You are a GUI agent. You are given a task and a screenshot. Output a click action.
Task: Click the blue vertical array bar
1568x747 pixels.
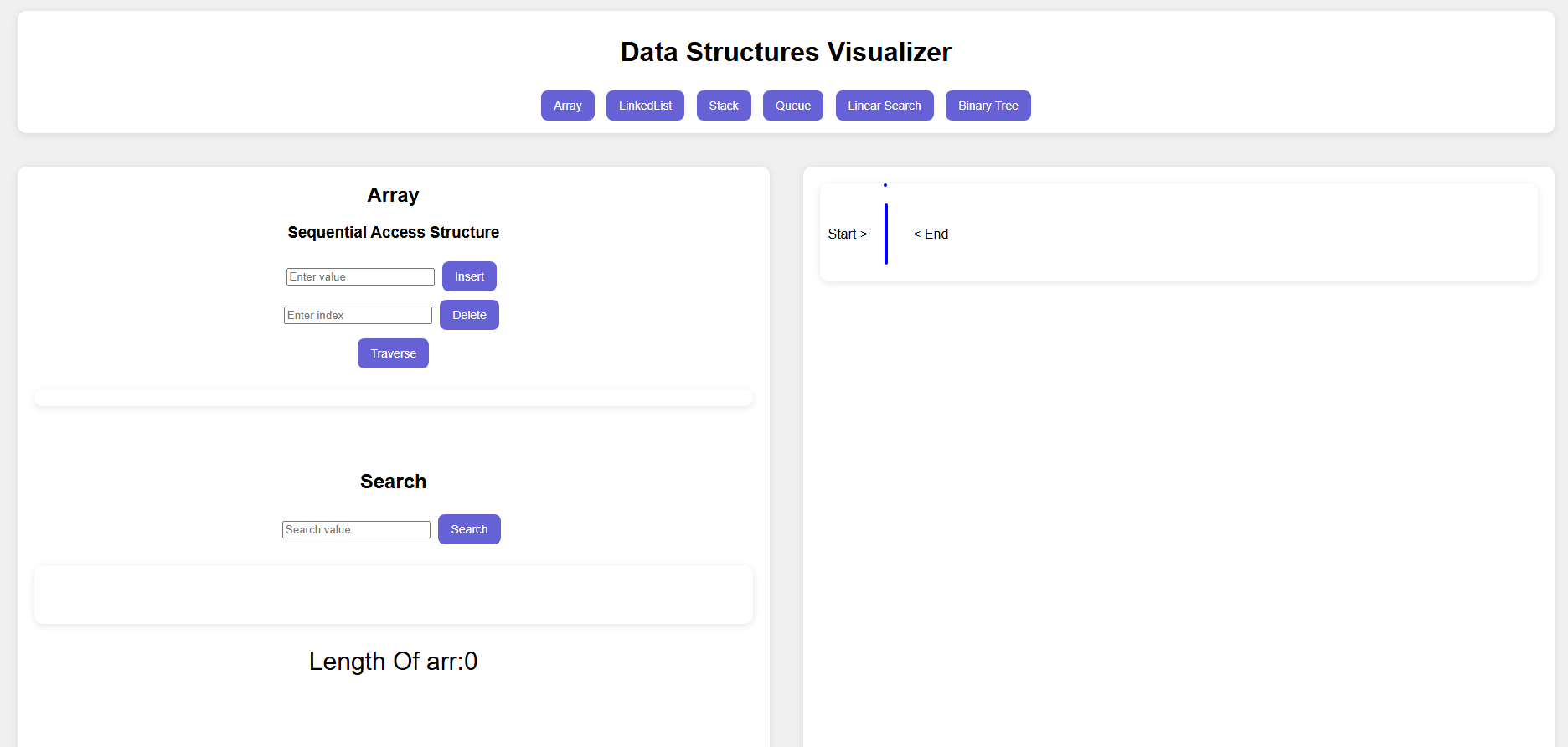tap(885, 234)
